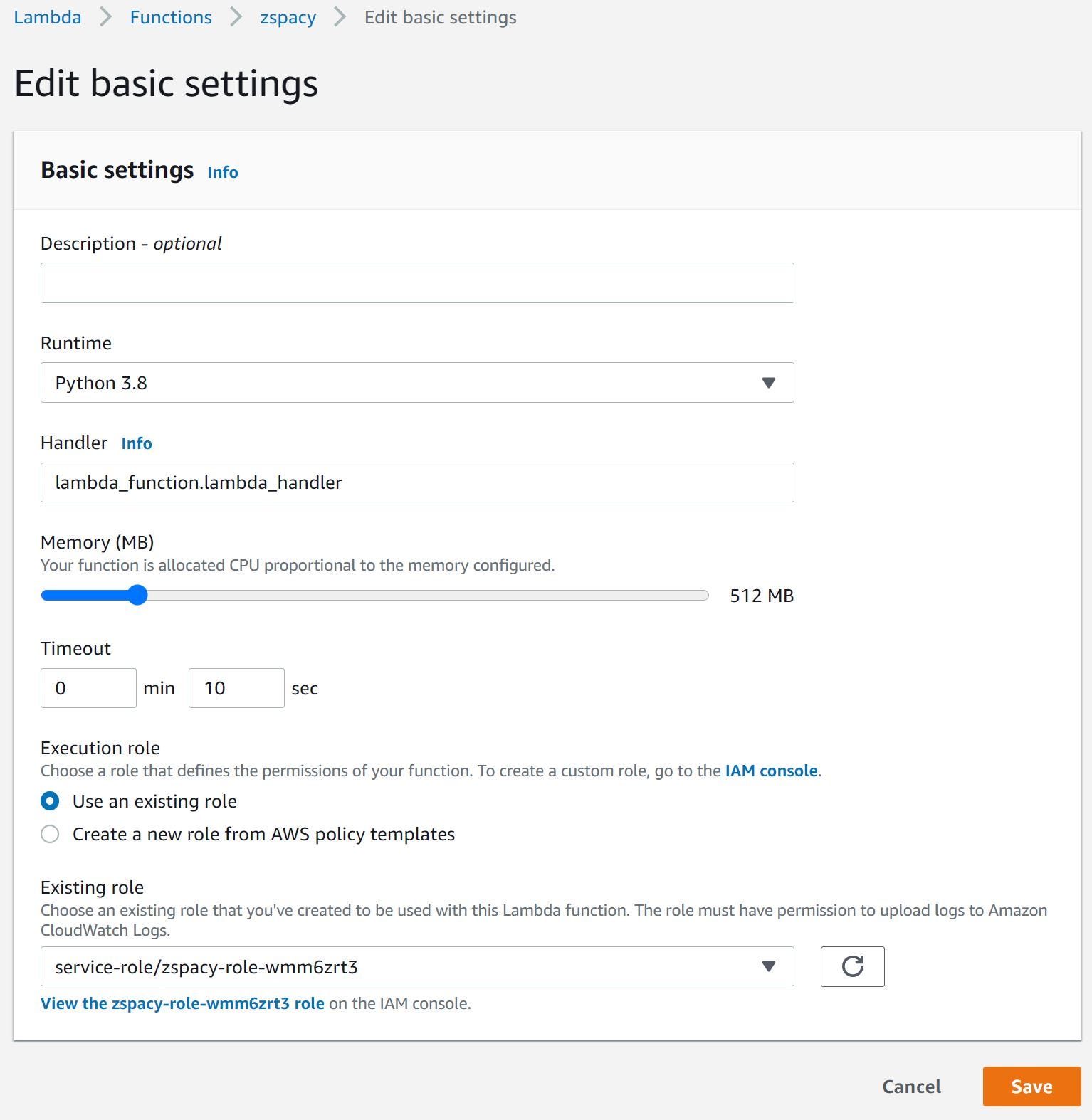
Task: Click the Description input field
Action: point(416,282)
